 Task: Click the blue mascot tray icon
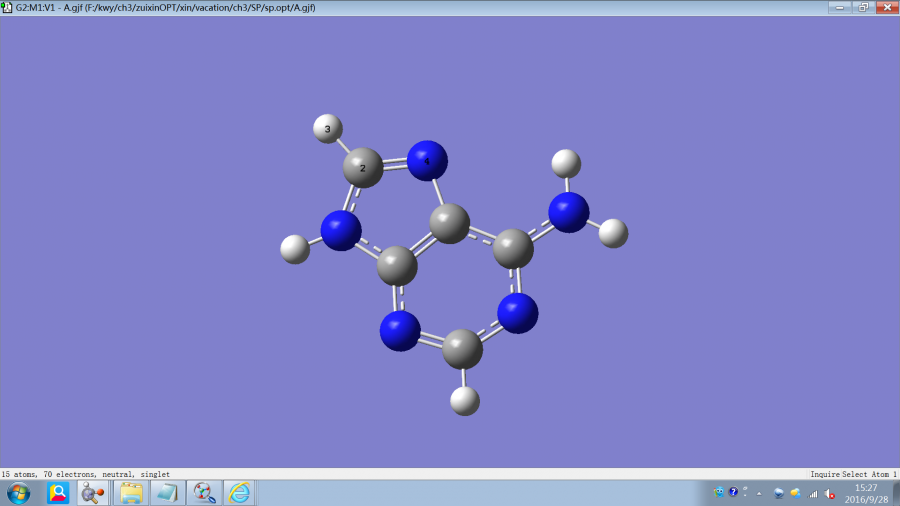[719, 492]
